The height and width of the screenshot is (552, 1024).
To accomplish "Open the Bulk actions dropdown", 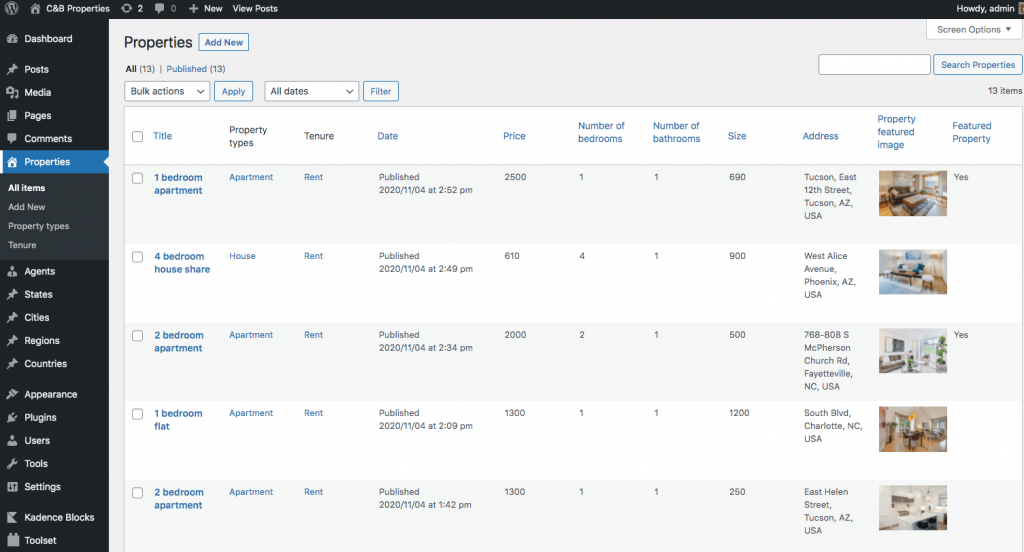I will 167,91.
